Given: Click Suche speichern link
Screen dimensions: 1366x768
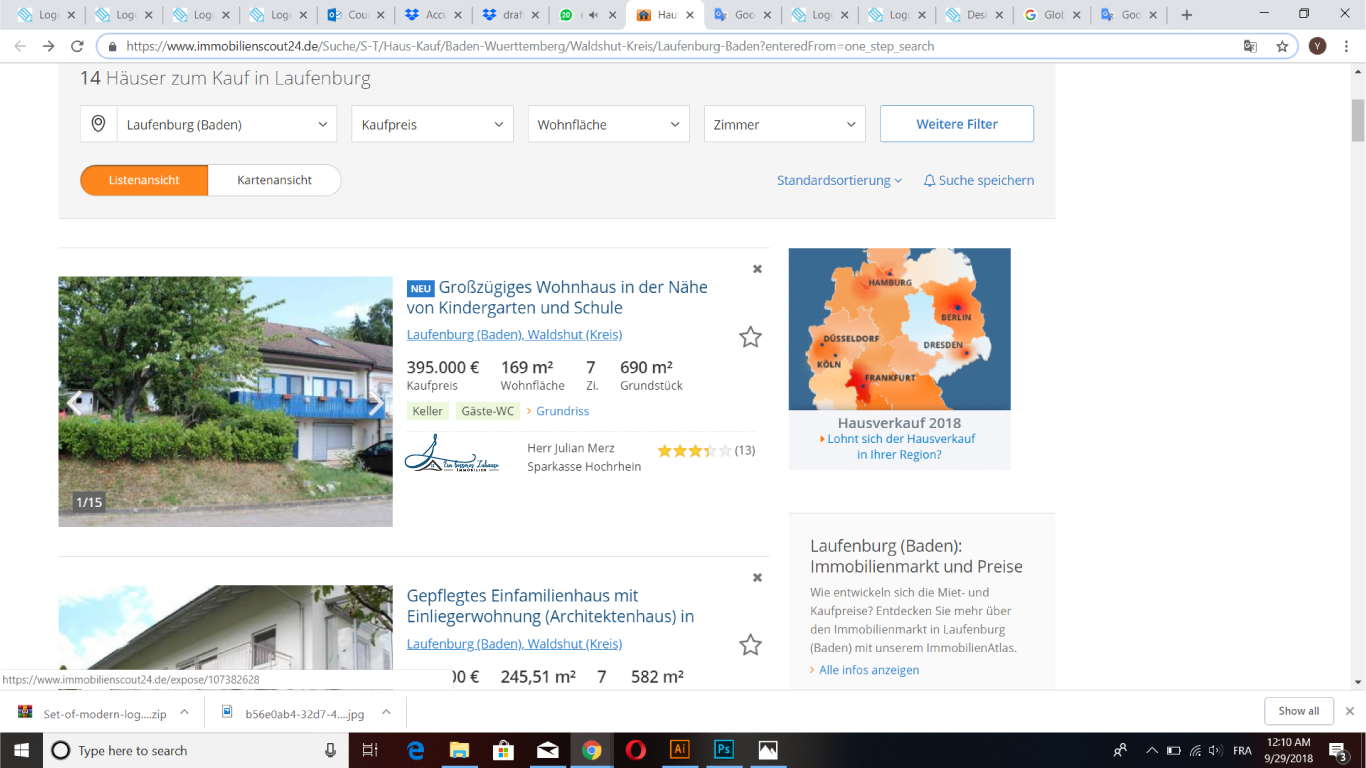Looking at the screenshot, I should (979, 180).
